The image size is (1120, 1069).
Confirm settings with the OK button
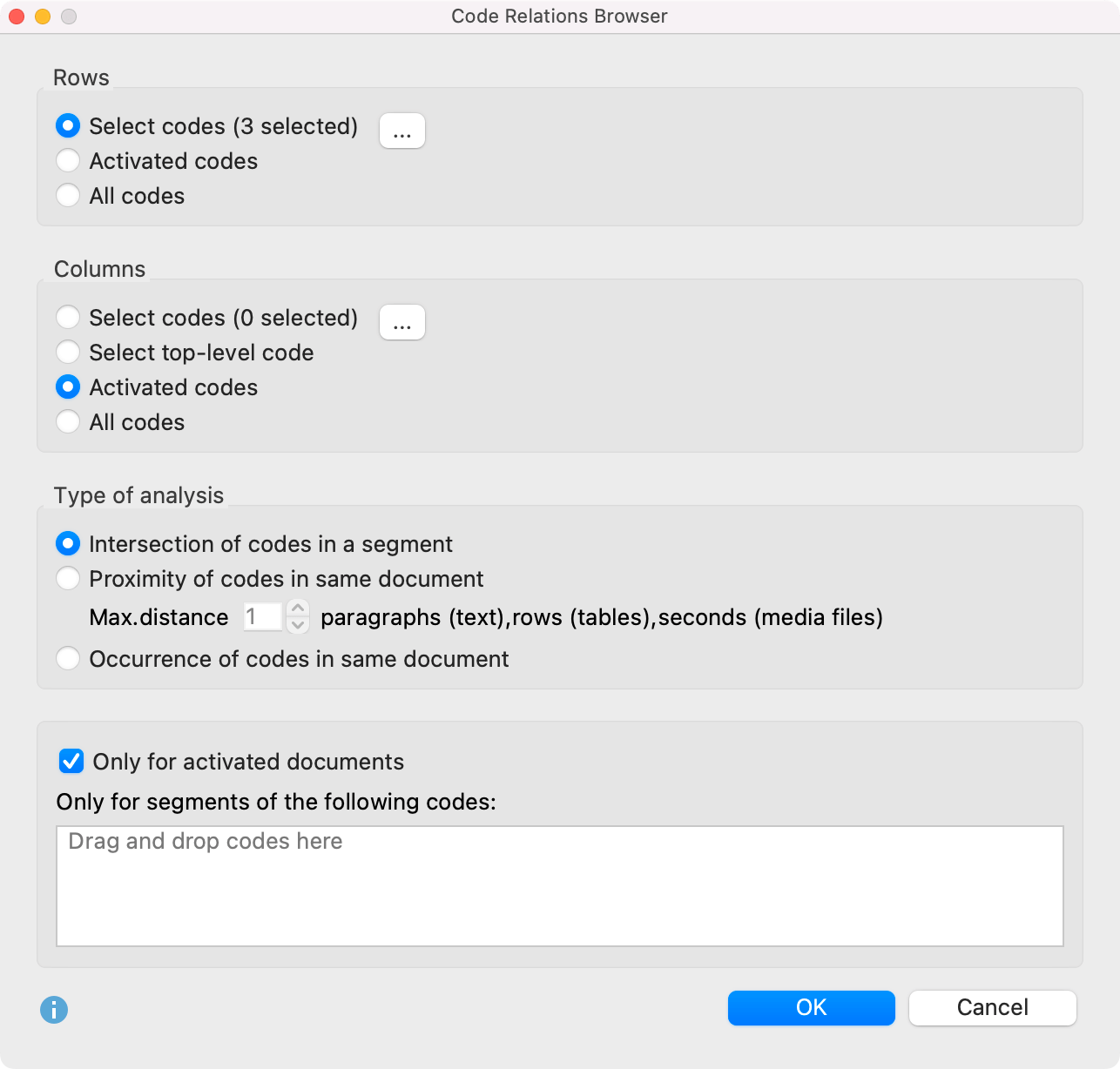[810, 1007]
